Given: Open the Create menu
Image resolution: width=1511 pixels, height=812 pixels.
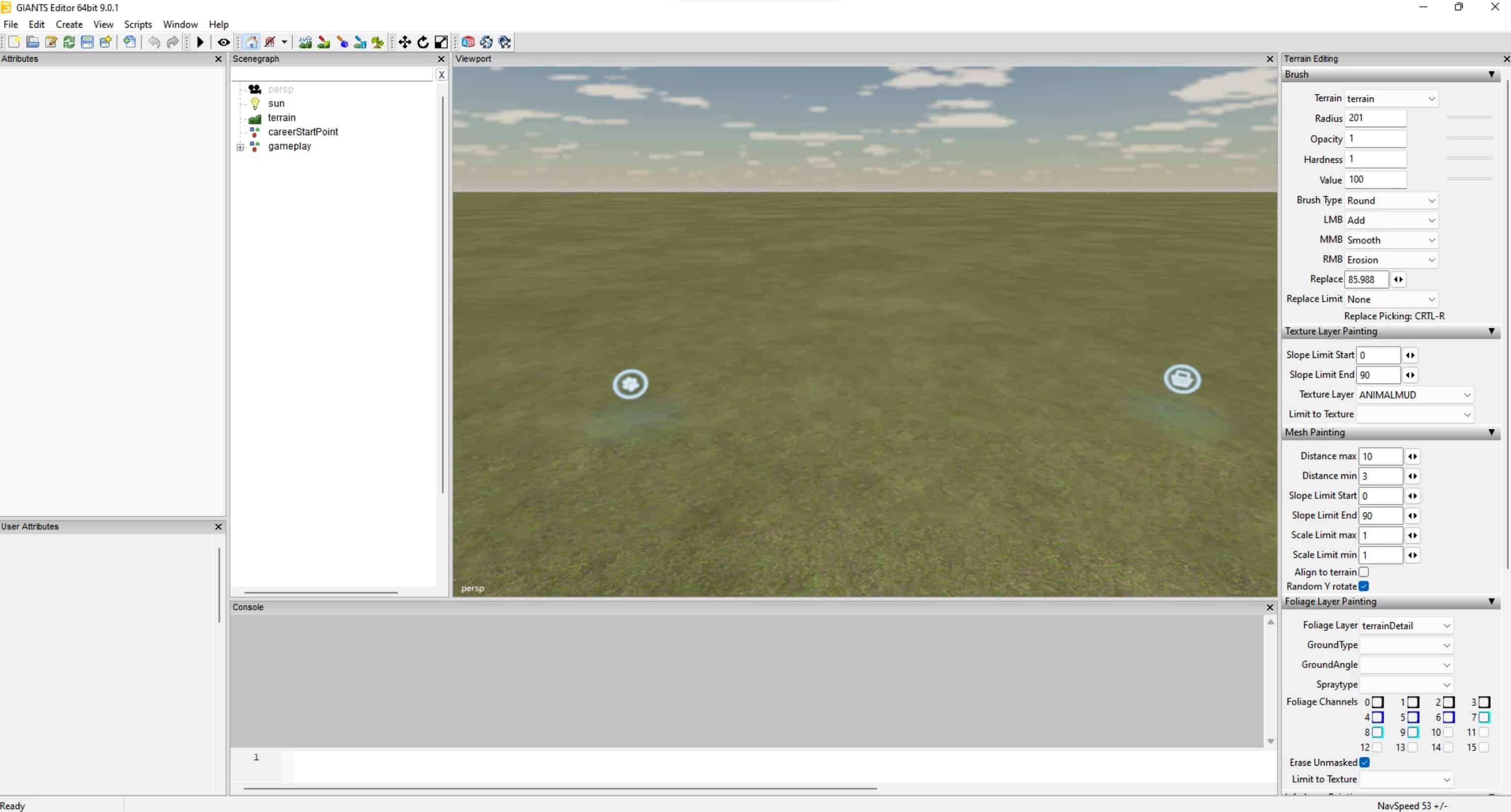Looking at the screenshot, I should tap(69, 24).
